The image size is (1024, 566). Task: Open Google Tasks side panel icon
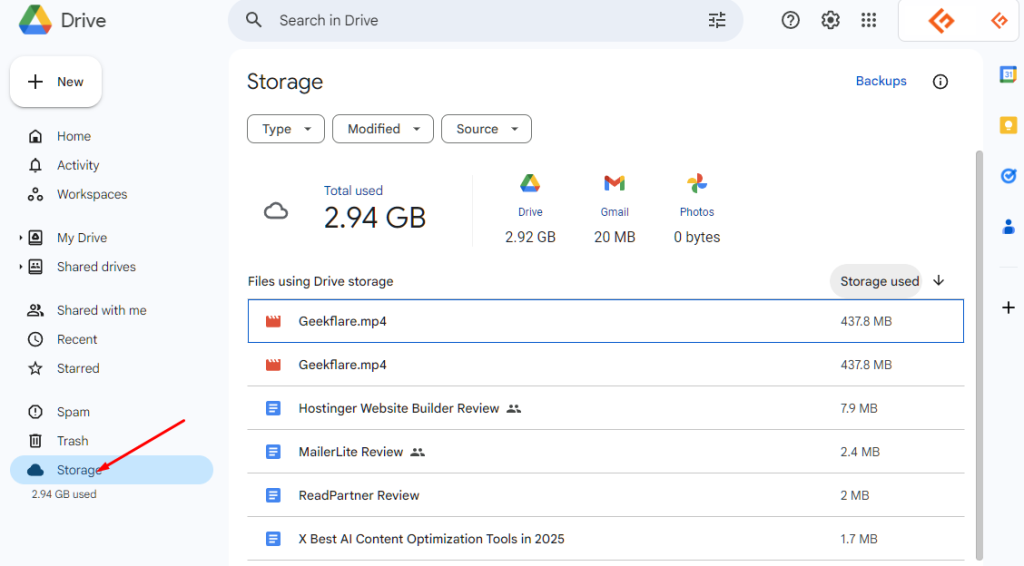1008,176
